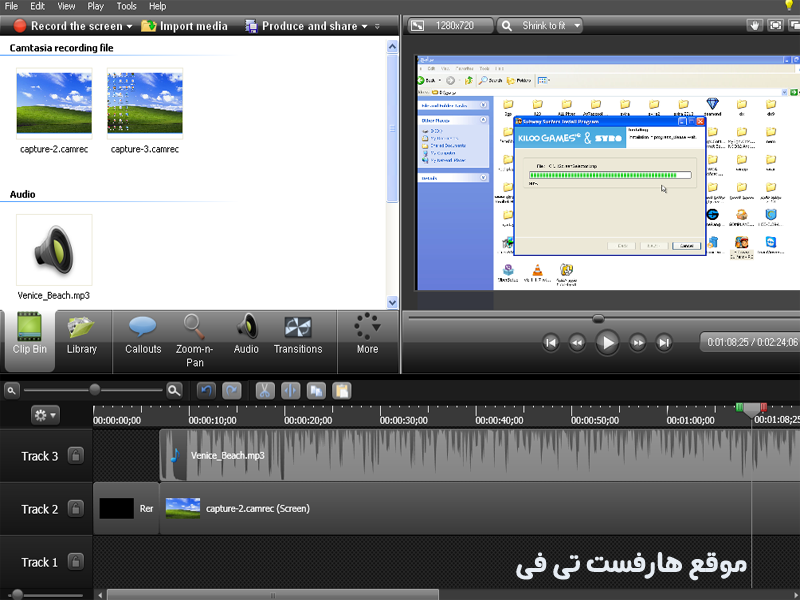Open the Help menu
Screen dimensions: 800x600
pyautogui.click(x=157, y=6)
